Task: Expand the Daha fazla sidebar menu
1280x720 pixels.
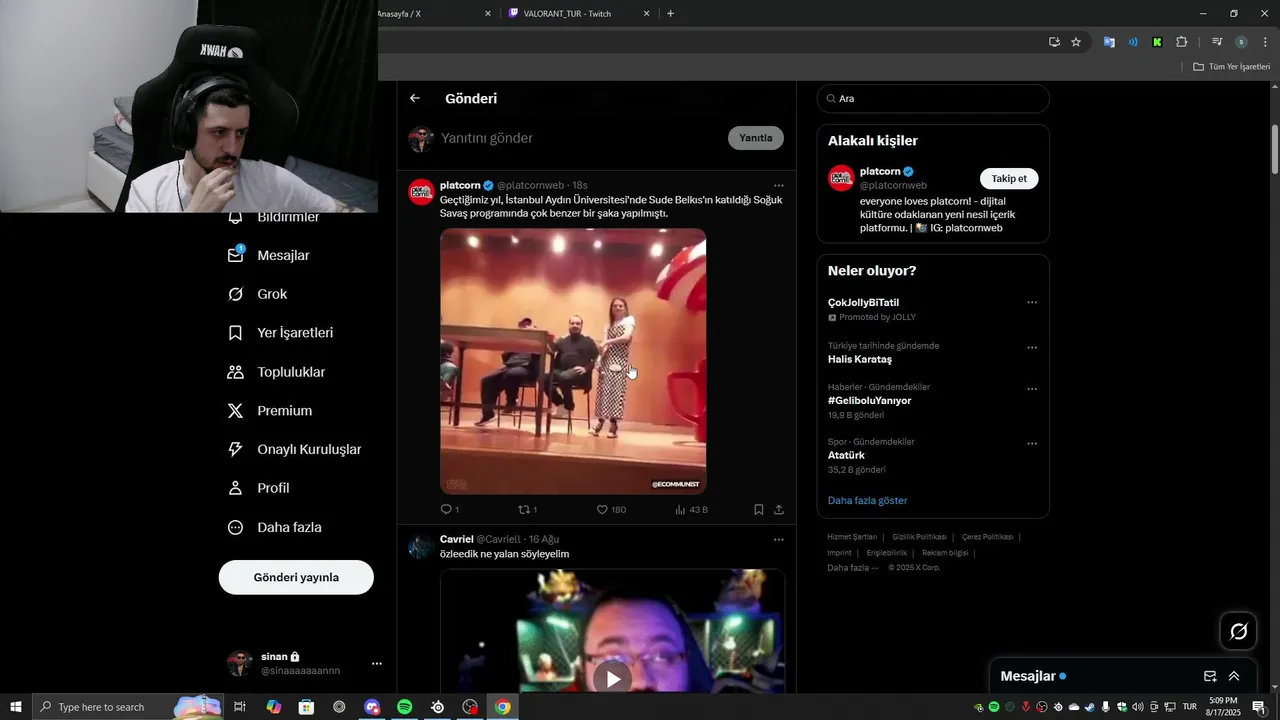Action: pyautogui.click(x=274, y=527)
